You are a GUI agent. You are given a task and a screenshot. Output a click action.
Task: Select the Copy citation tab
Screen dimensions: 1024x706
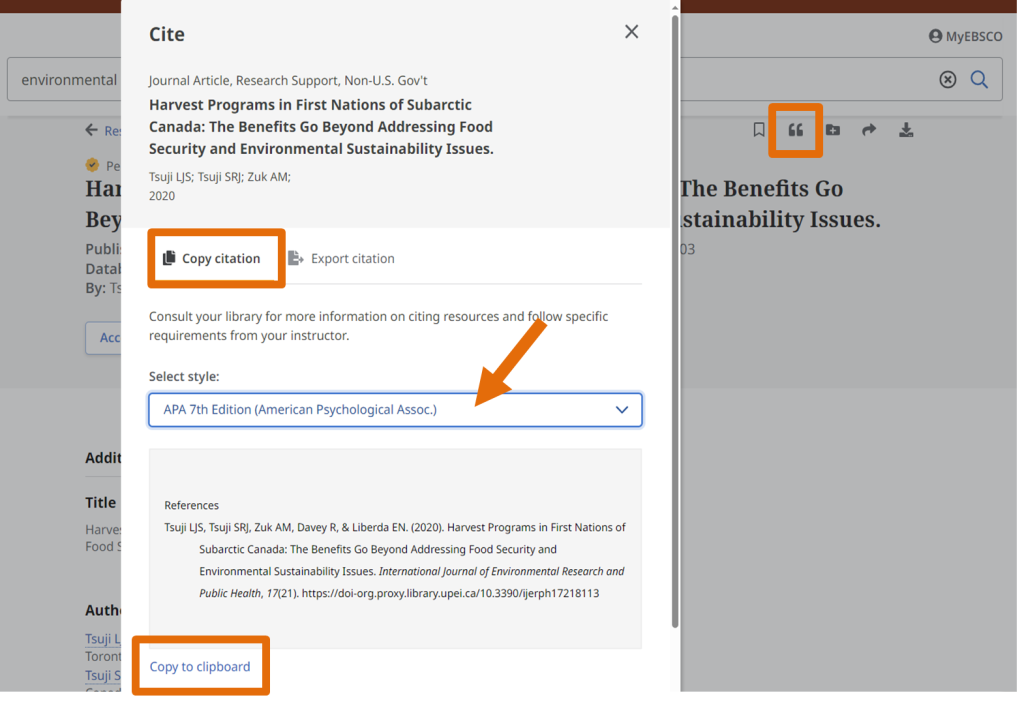click(212, 258)
